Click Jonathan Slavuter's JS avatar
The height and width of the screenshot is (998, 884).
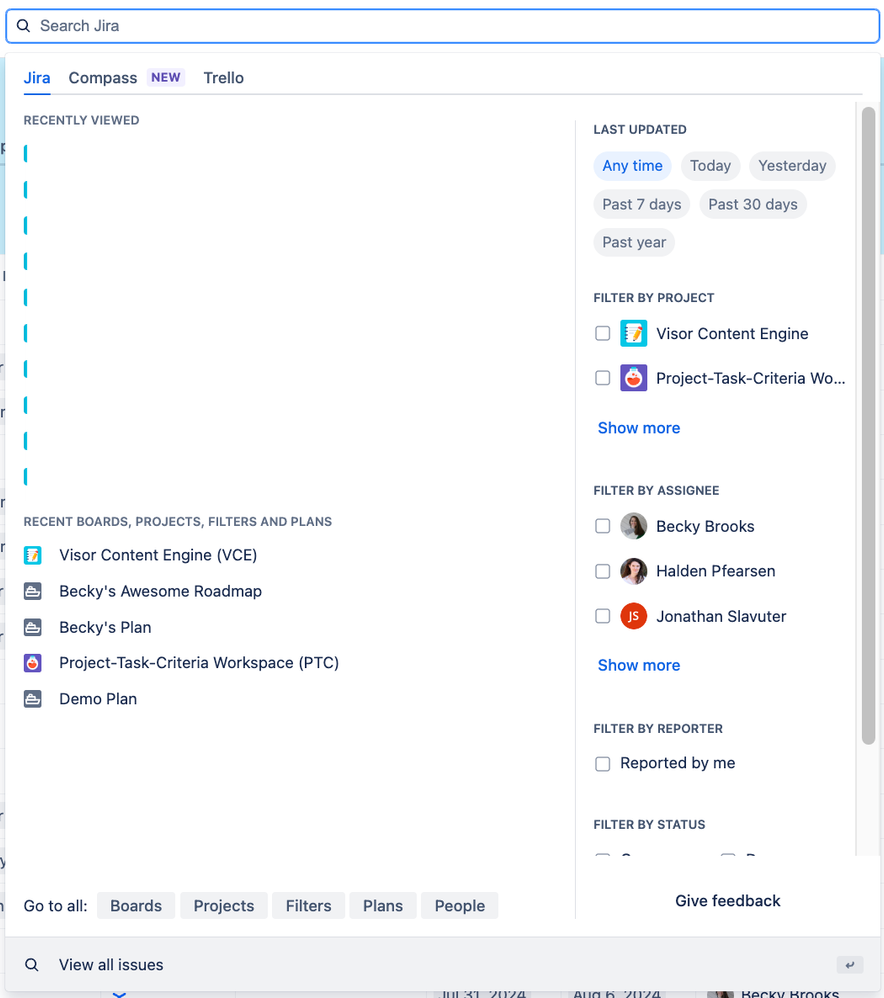pos(633,616)
